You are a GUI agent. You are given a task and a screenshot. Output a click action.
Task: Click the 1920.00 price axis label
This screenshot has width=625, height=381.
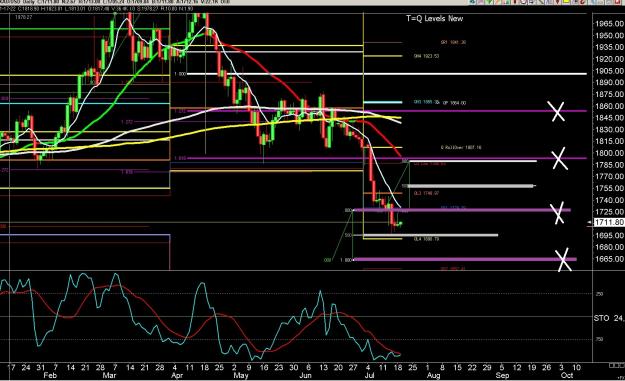click(608, 59)
